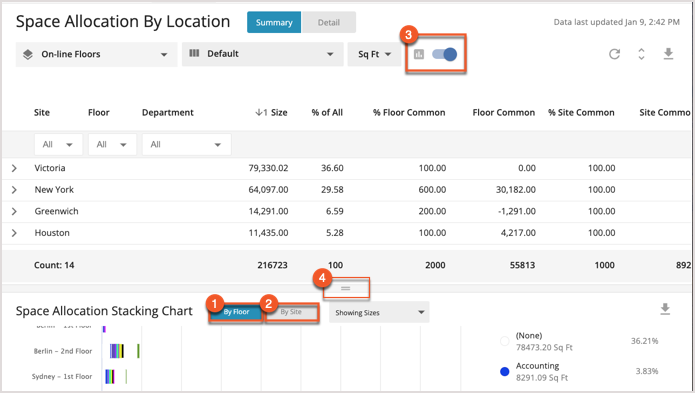Screen dimensions: 695x393
Task: Toggle the stacking chart switch
Action: [445, 54]
